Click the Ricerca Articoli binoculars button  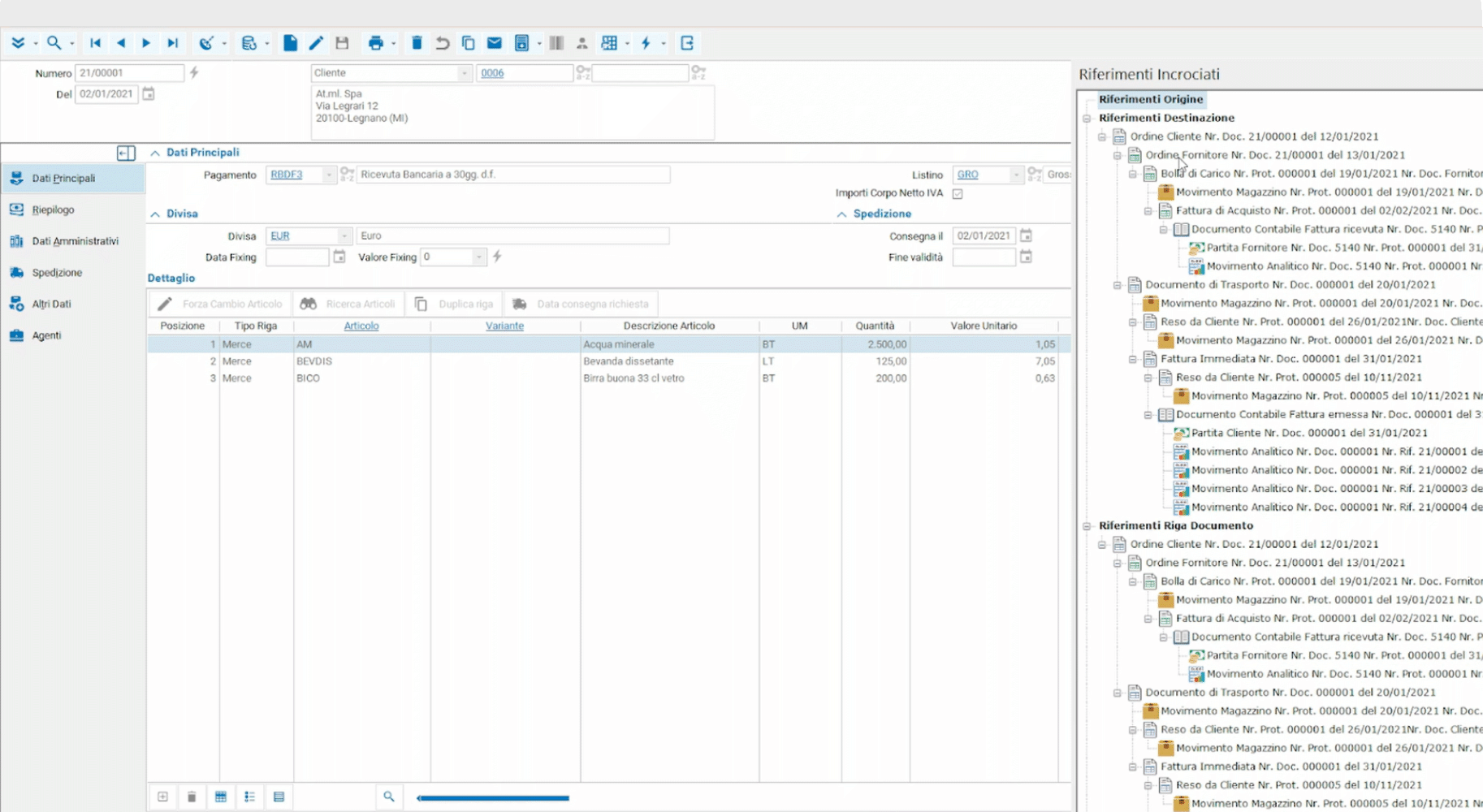pyautogui.click(x=348, y=304)
